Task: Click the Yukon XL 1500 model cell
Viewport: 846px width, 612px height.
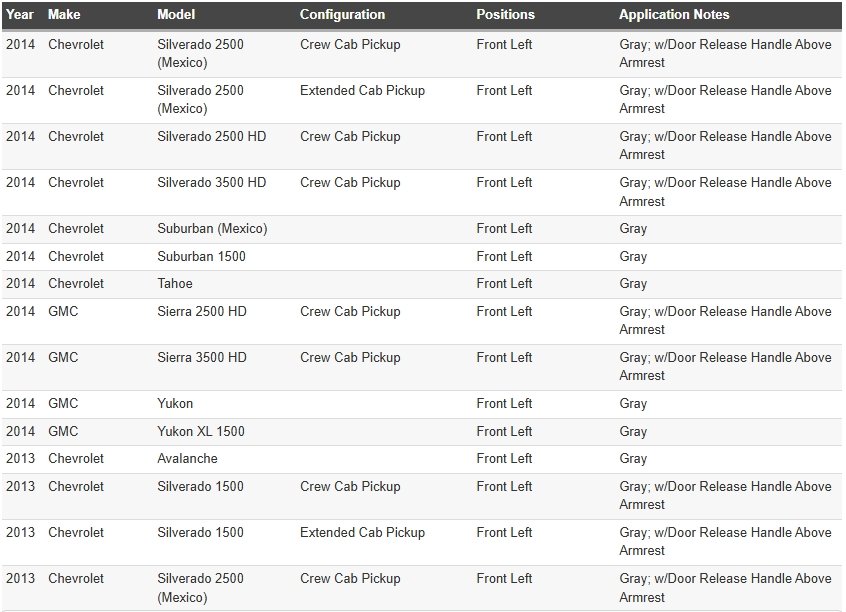Action: pos(201,432)
